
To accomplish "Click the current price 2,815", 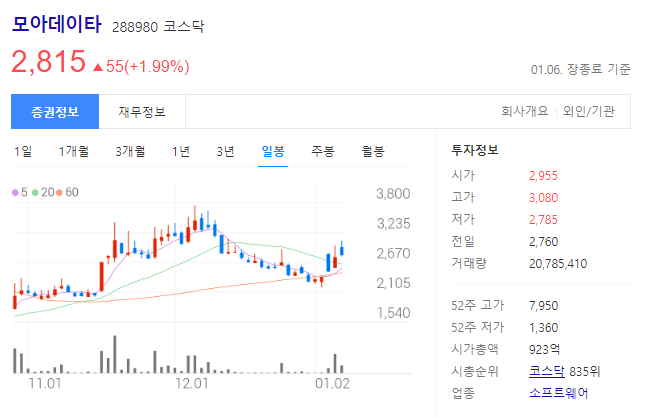I will pos(49,61).
